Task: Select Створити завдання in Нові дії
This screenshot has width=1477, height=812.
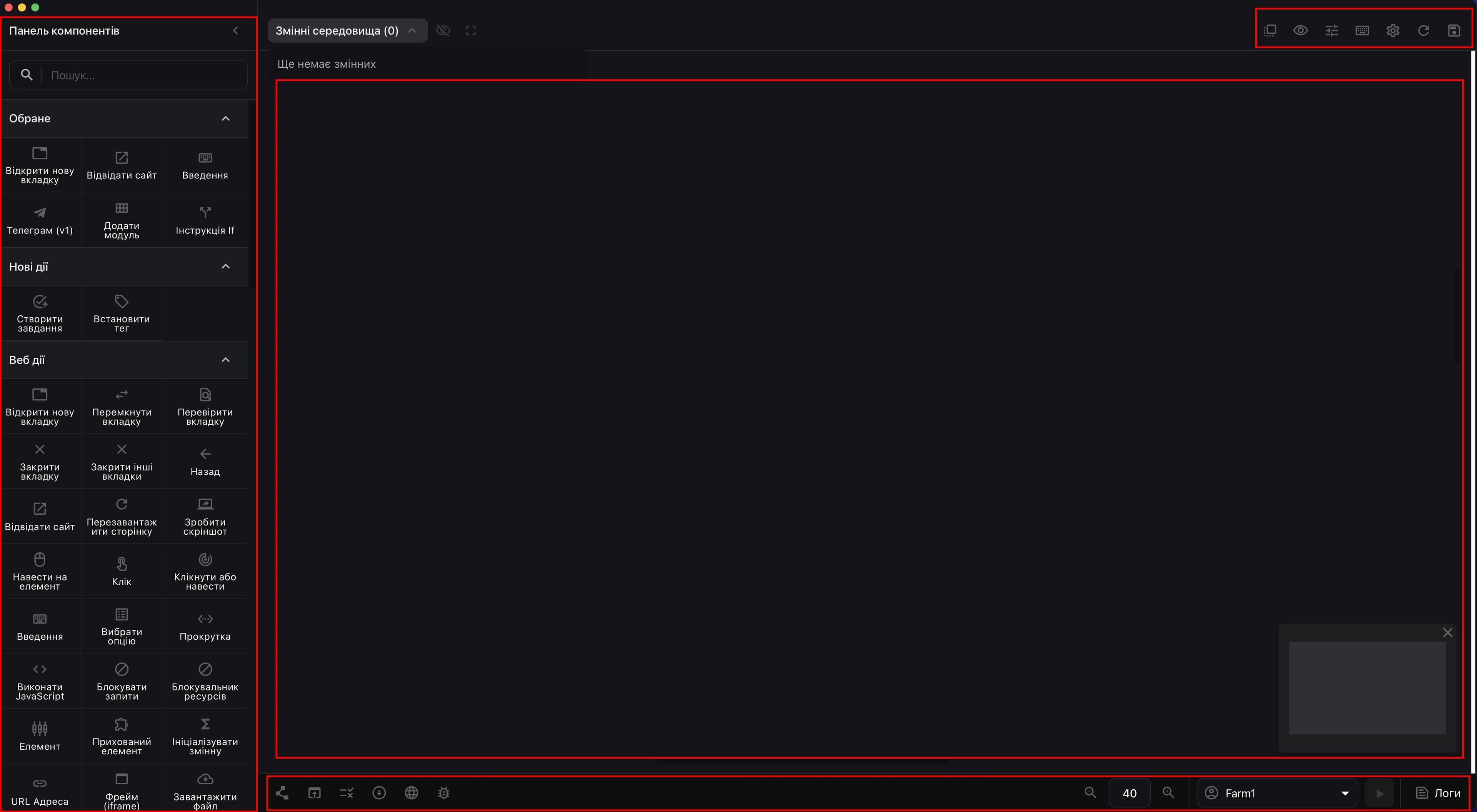Action: (x=40, y=313)
